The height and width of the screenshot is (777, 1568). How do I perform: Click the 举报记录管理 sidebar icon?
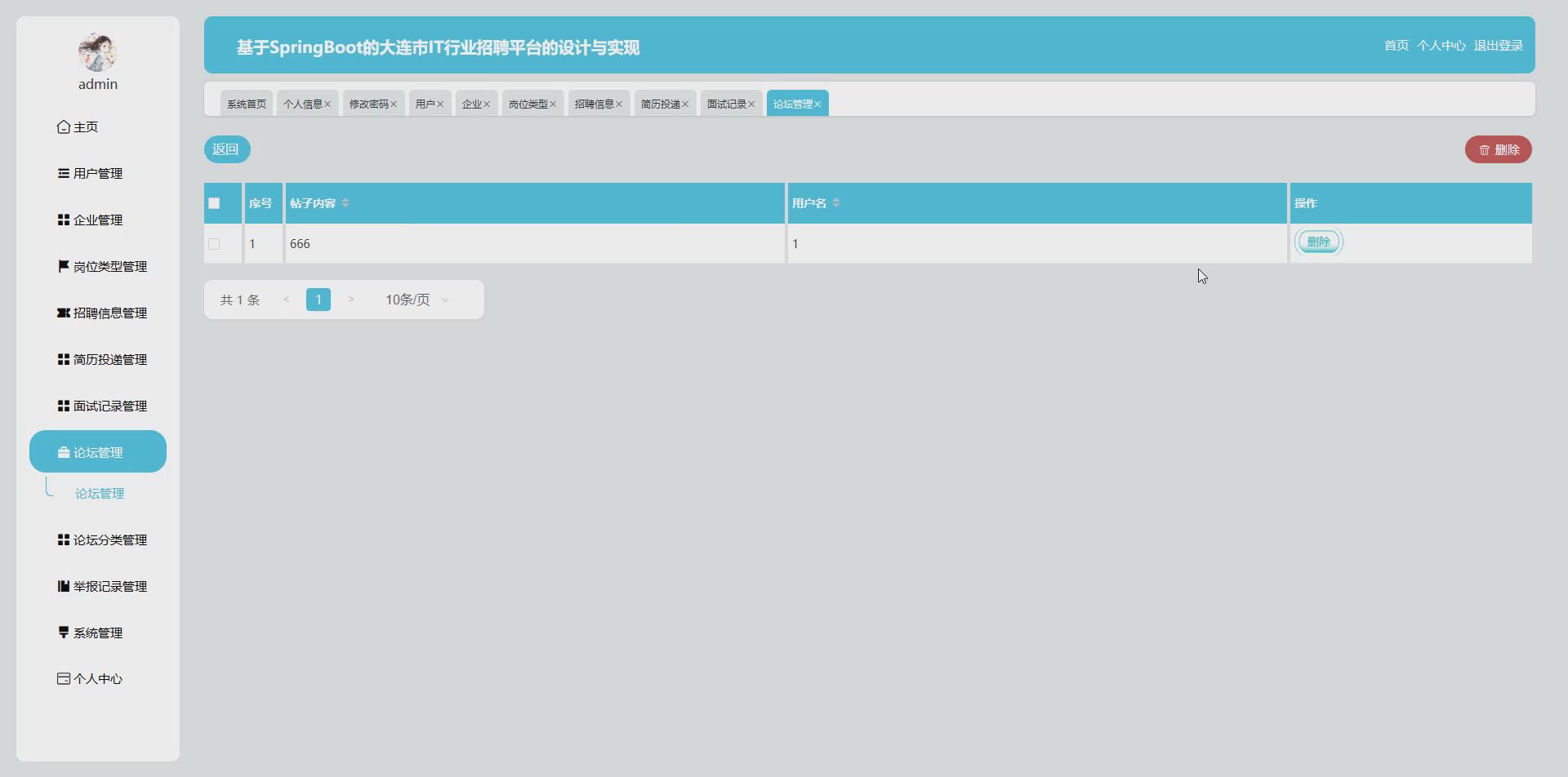(63, 587)
